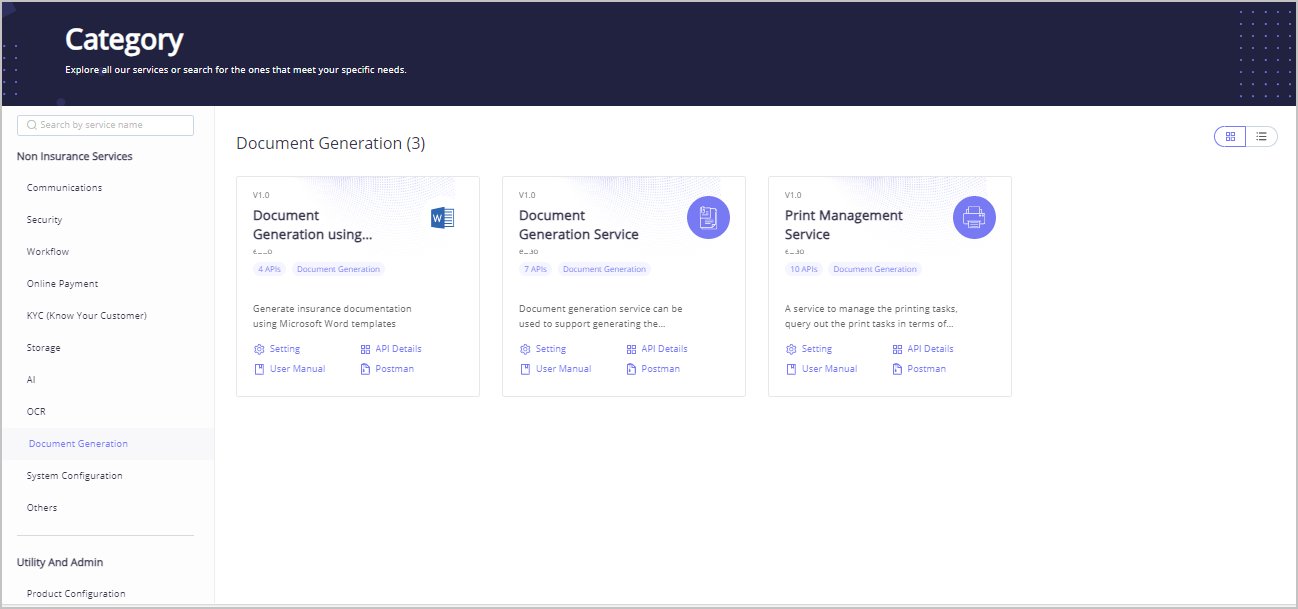Open User Manual for Document Generation using card

(x=297, y=369)
